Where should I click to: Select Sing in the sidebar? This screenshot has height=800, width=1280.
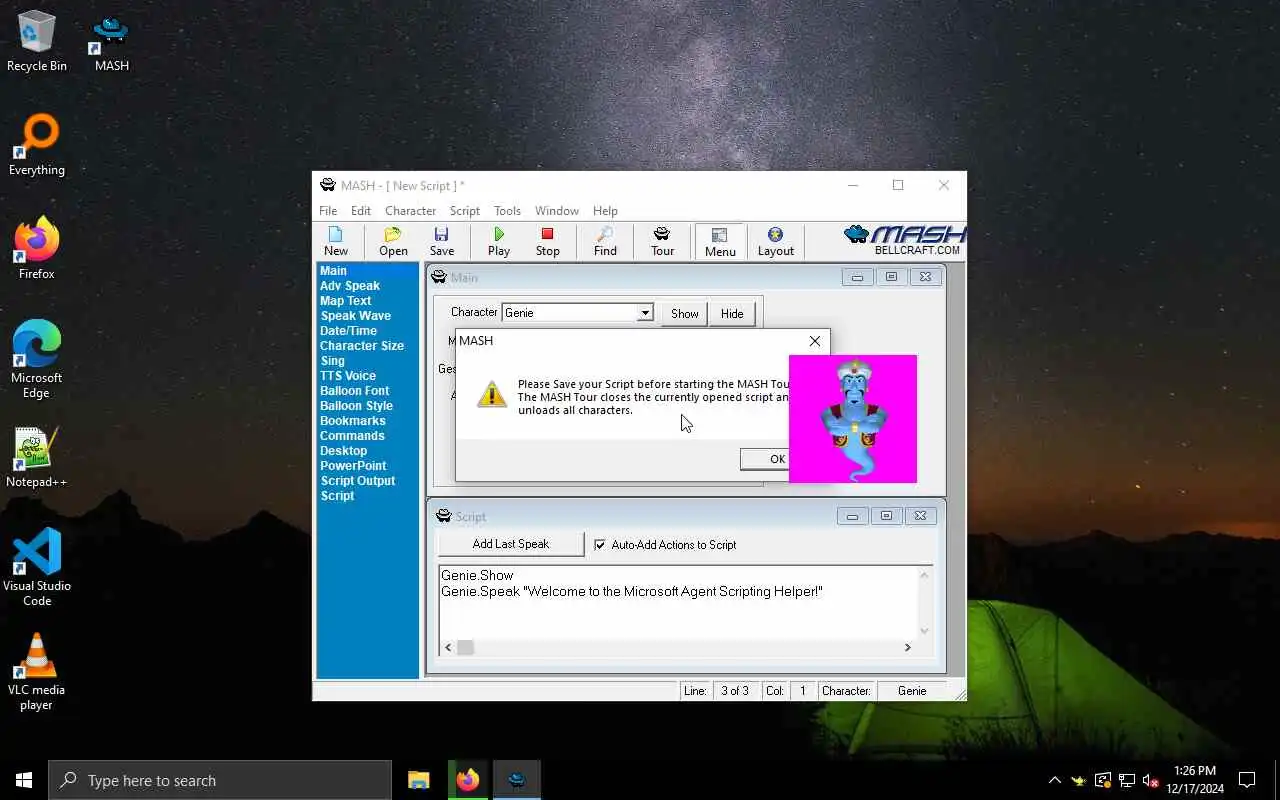pos(332,361)
